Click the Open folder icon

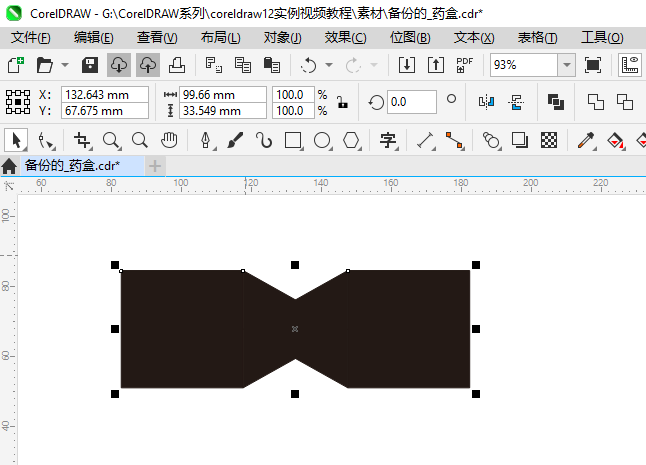(x=44, y=65)
